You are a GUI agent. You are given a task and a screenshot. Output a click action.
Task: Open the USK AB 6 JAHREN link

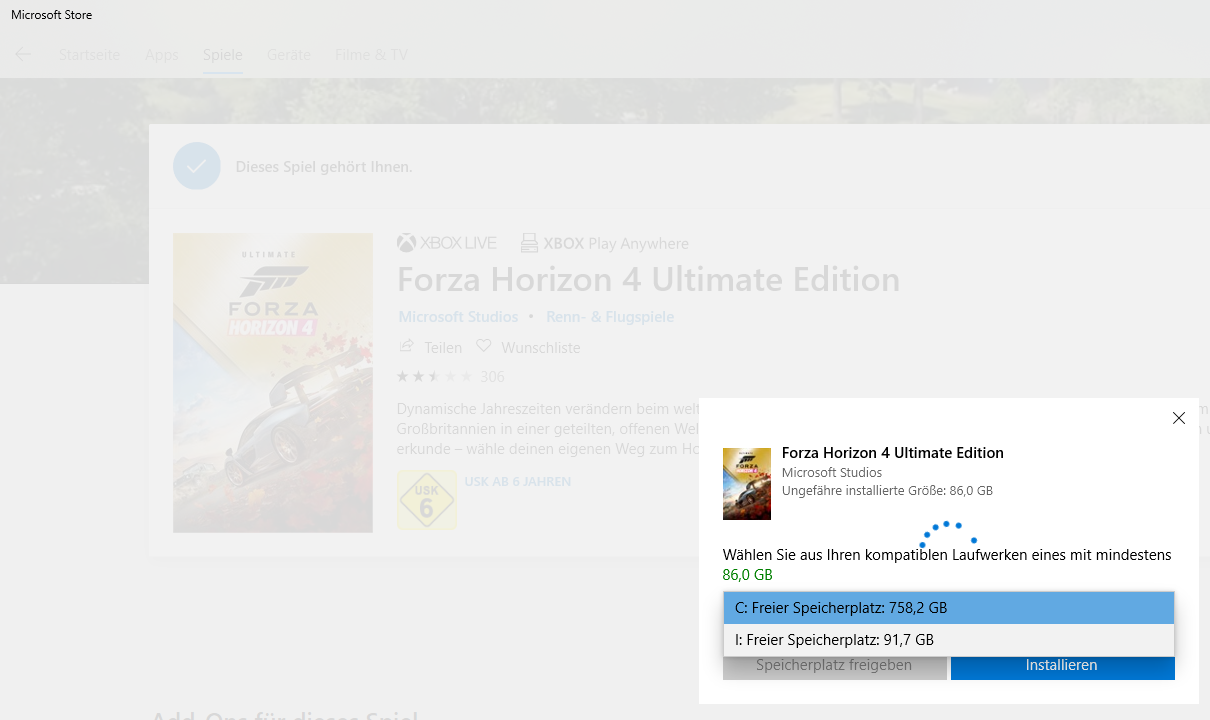[x=517, y=482]
